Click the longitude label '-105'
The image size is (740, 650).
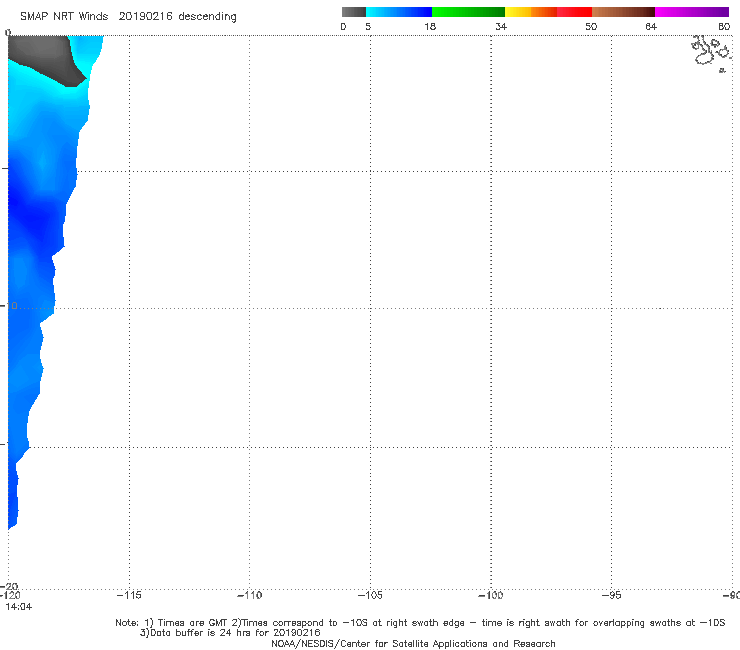pyautogui.click(x=370, y=595)
